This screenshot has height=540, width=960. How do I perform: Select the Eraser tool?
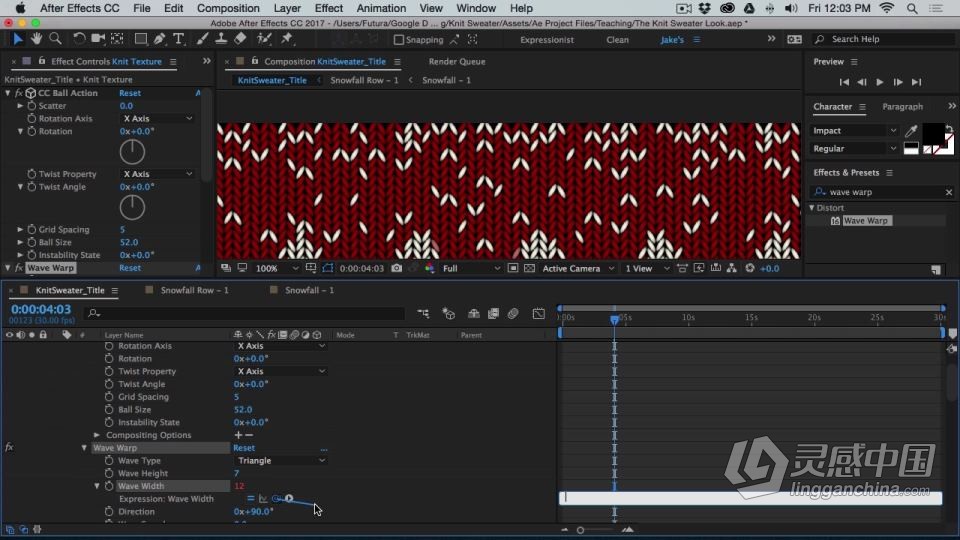(x=240, y=39)
